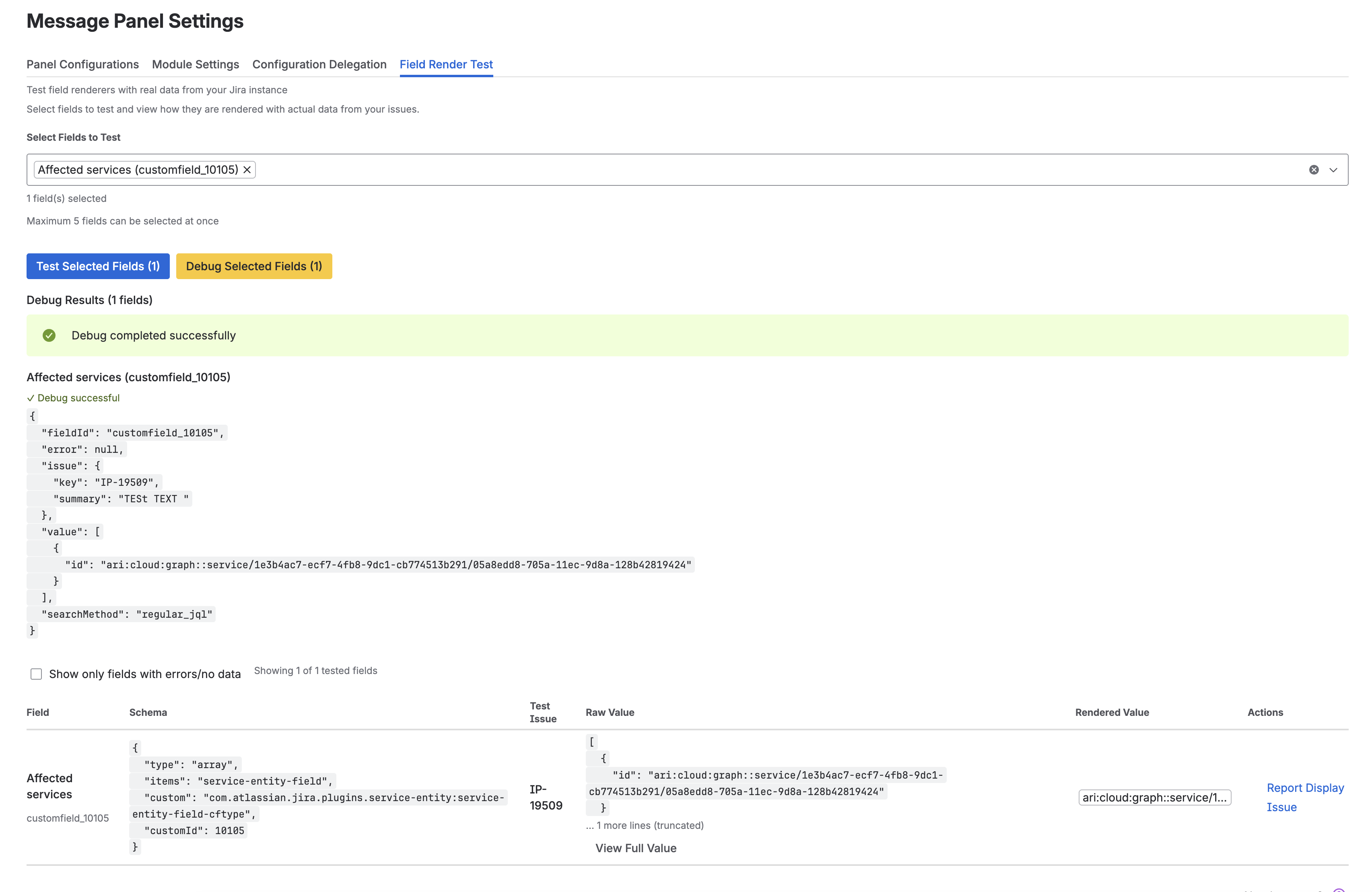Go to the Configuration Delegation tab
Image resolution: width=1372 pixels, height=892 pixels.
pyautogui.click(x=319, y=64)
